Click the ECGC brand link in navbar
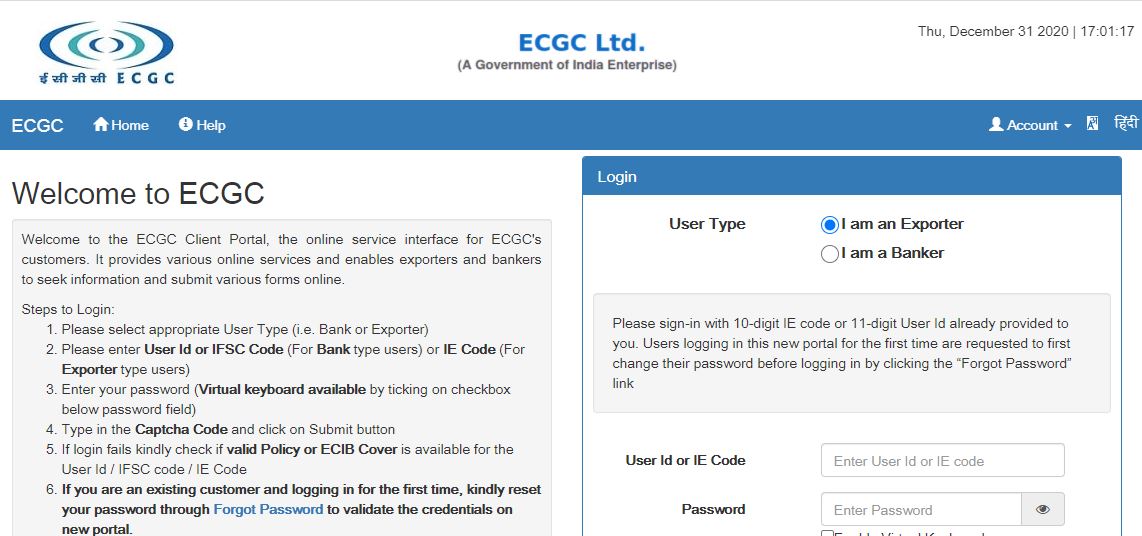1142x536 pixels. coord(37,125)
